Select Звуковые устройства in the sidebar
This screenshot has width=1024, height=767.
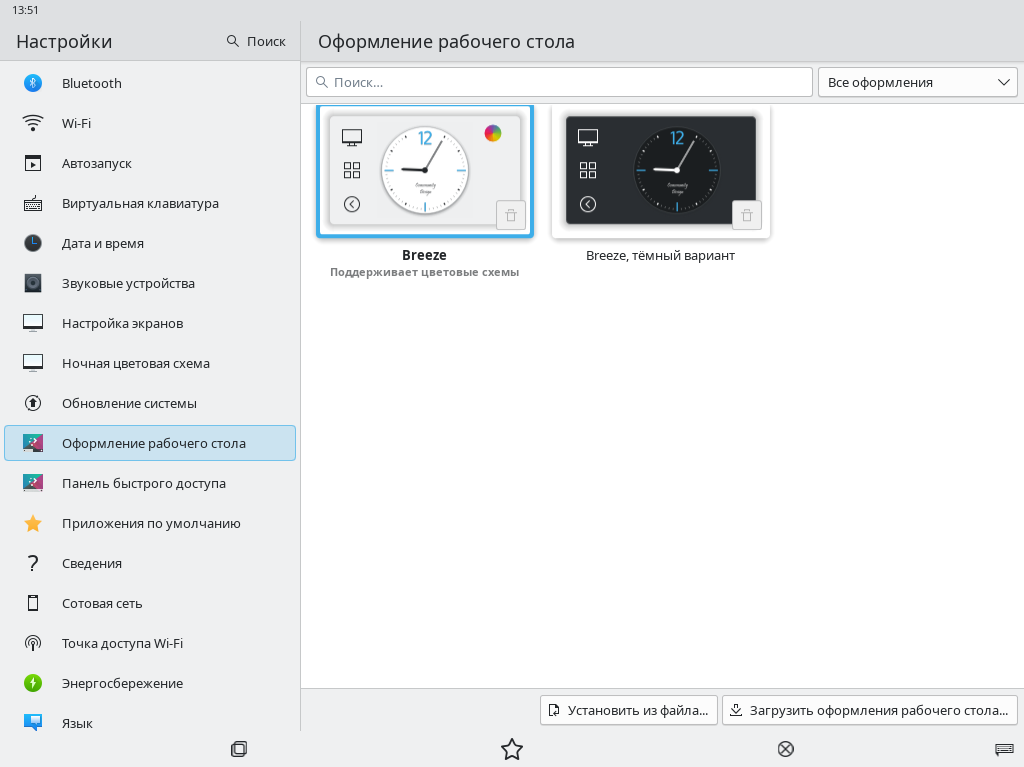[x=150, y=283]
